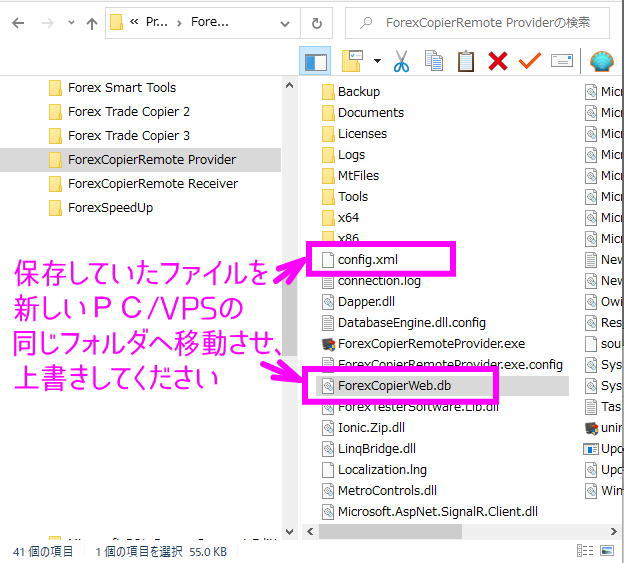The image size is (624, 563).
Task: Select the Ionic.Zip.dll file
Action: pos(363,428)
